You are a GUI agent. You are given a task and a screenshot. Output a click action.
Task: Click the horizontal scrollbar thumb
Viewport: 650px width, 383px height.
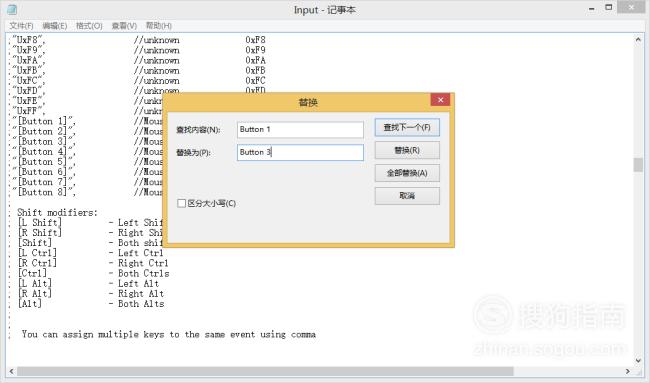[x=265, y=371]
